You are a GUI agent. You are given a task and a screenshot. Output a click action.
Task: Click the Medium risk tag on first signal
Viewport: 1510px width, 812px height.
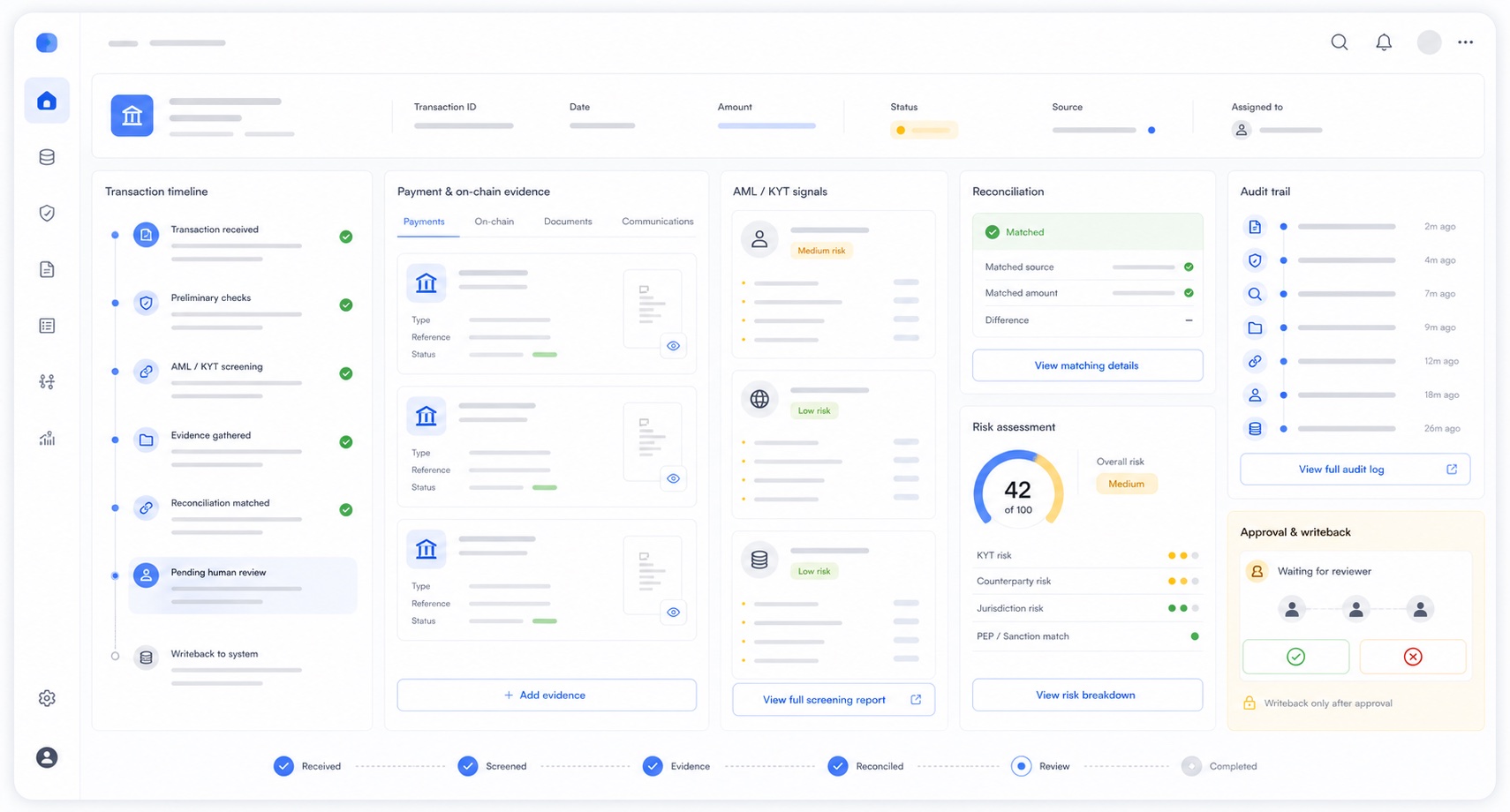[x=821, y=251]
